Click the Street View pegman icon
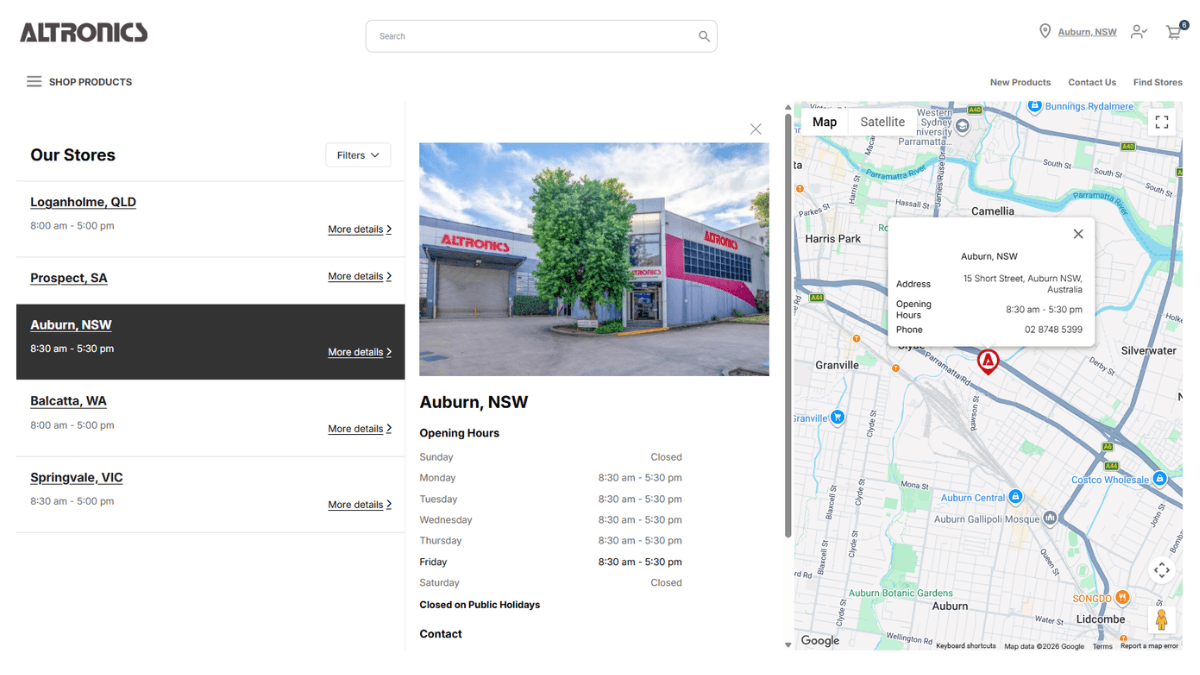Screen dimensions: 1200x675 pos(1161,620)
